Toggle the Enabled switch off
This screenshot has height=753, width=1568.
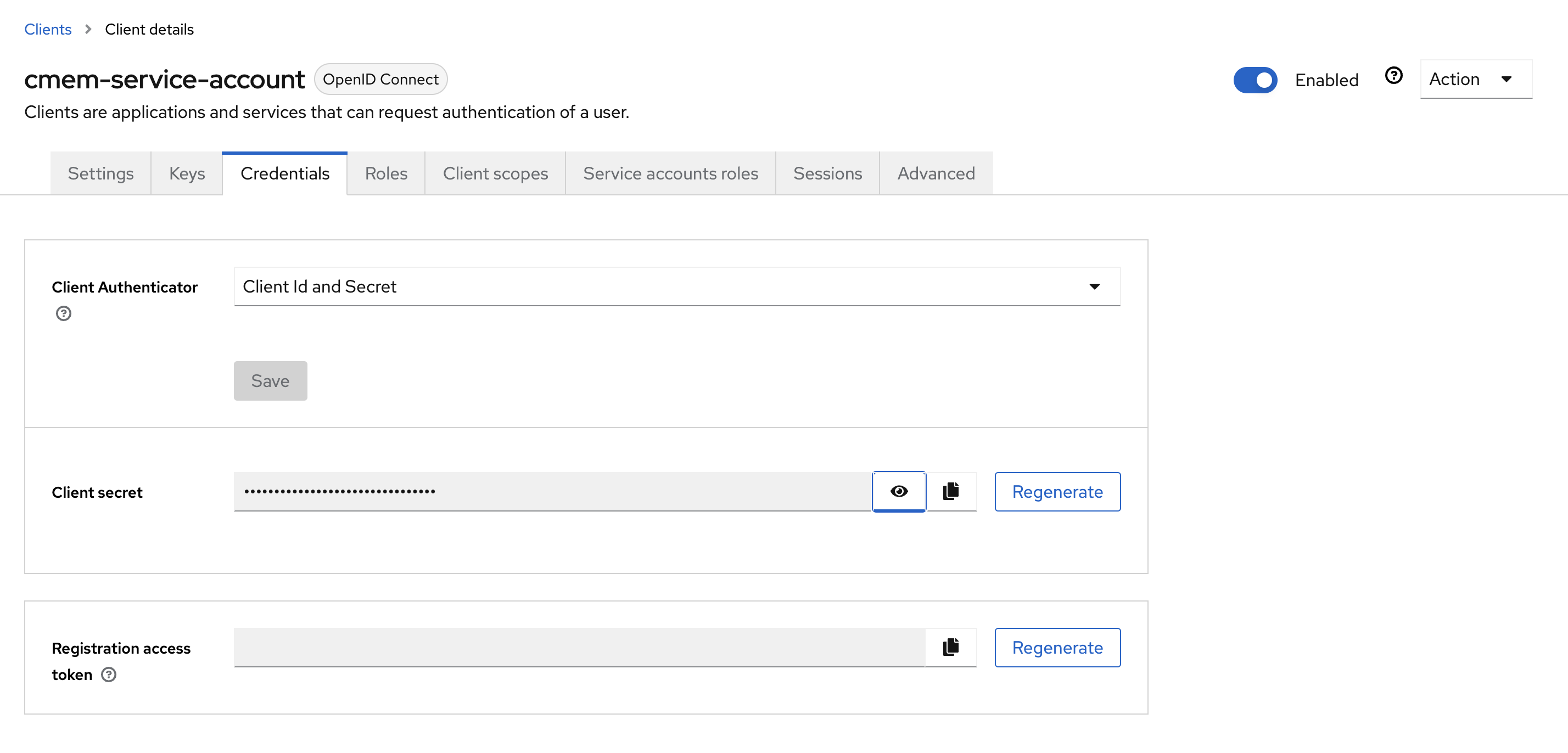coord(1255,80)
